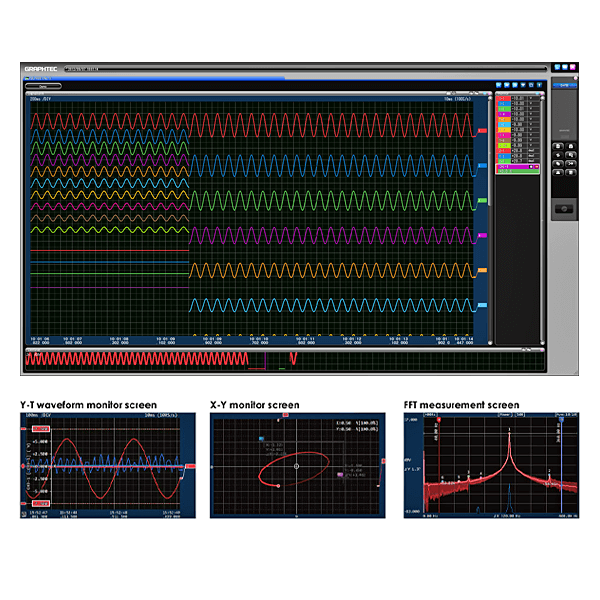Screen dimensions: 600x600
Task: Select the green channel marker beside main waveform
Action: coord(482,201)
